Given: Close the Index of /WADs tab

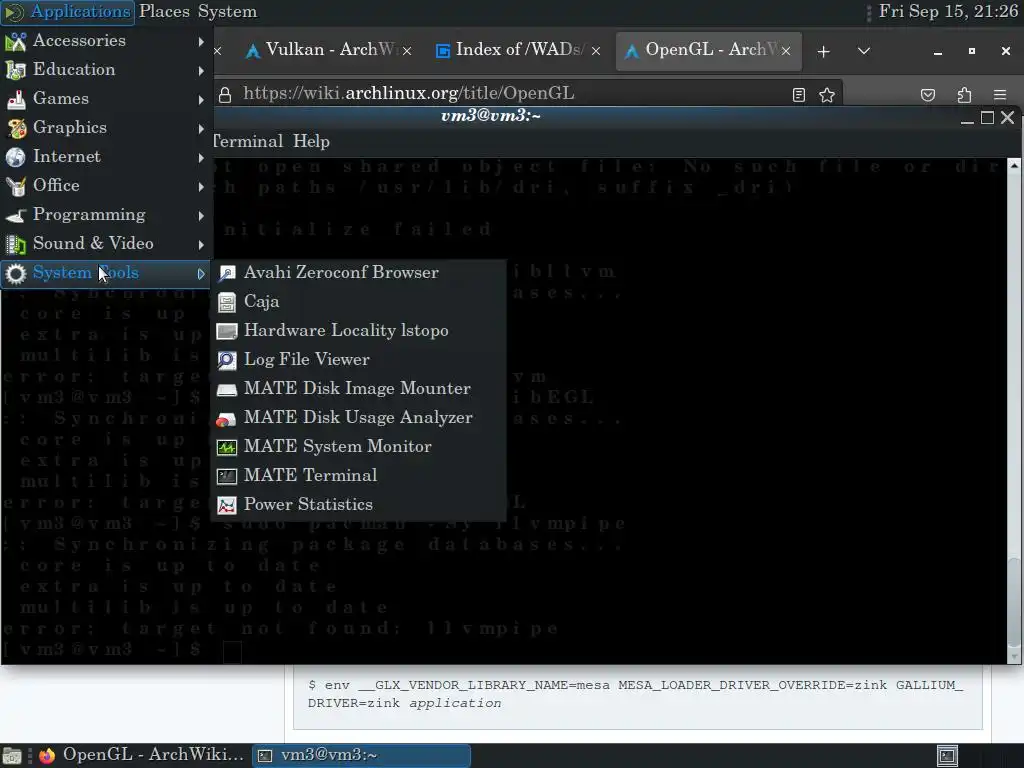Looking at the screenshot, I should [x=596, y=51].
